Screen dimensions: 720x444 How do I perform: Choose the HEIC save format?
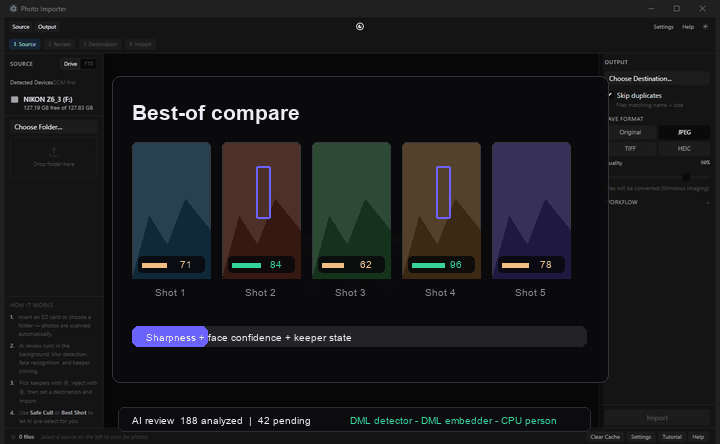pos(684,148)
